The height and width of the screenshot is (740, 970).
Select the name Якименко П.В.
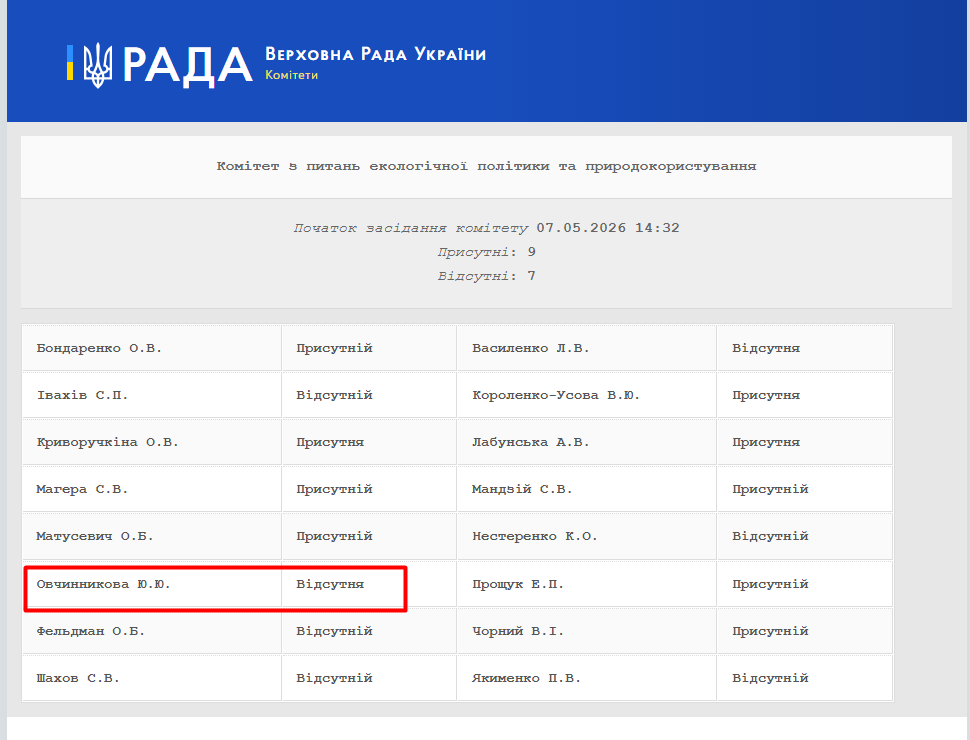[x=526, y=678]
